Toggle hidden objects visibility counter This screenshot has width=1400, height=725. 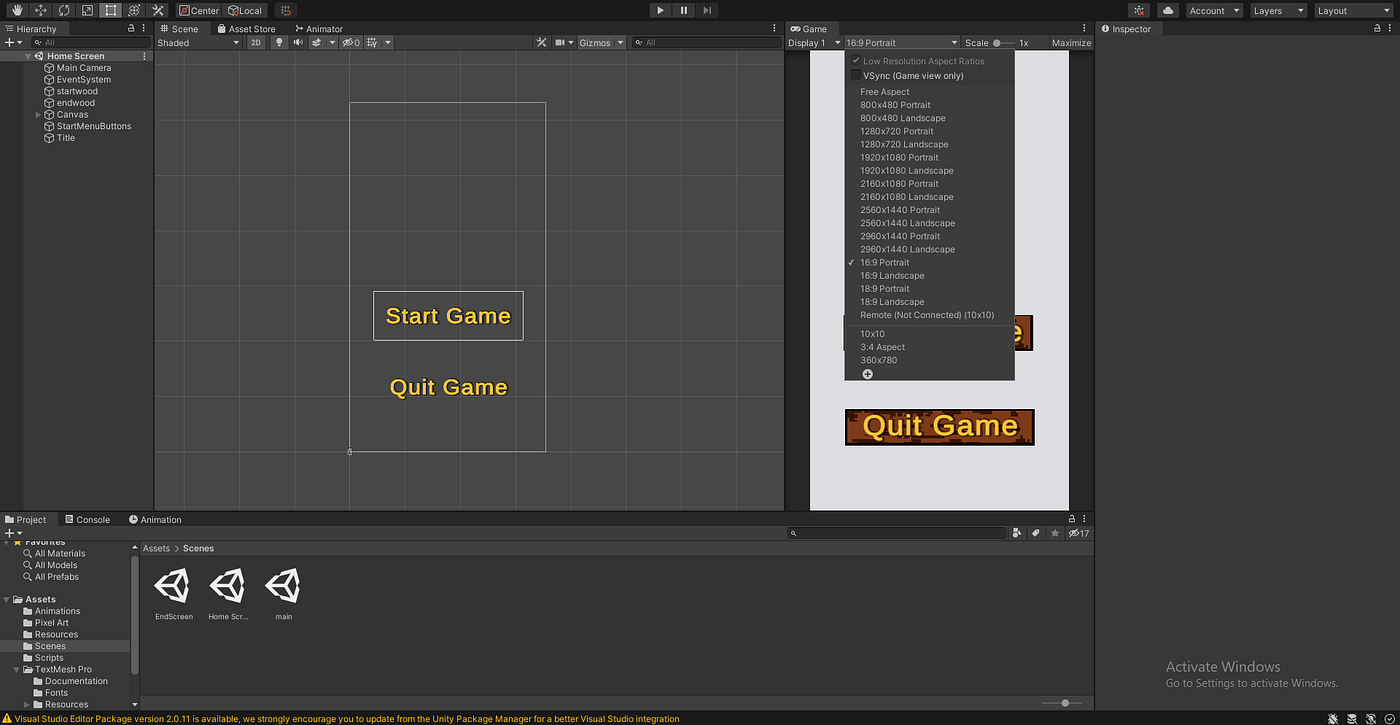tap(351, 43)
